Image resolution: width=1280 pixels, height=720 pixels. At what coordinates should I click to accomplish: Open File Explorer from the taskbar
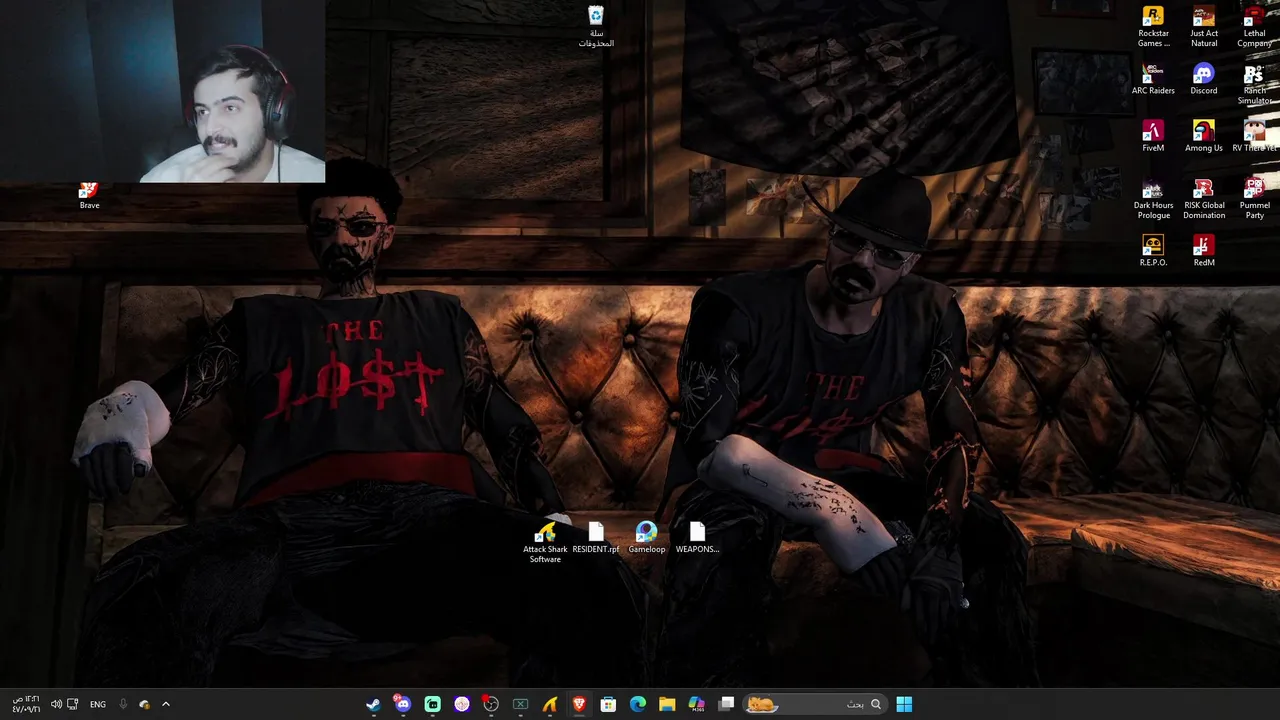click(667, 704)
